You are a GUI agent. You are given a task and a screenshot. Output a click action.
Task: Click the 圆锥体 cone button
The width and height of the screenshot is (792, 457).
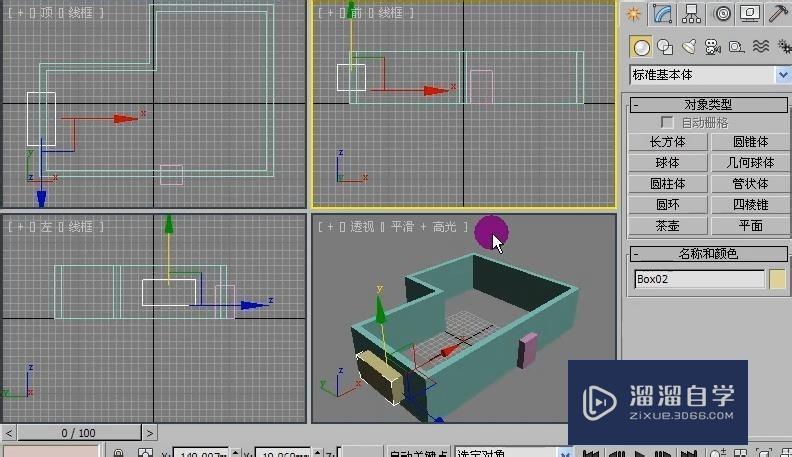(x=751, y=142)
